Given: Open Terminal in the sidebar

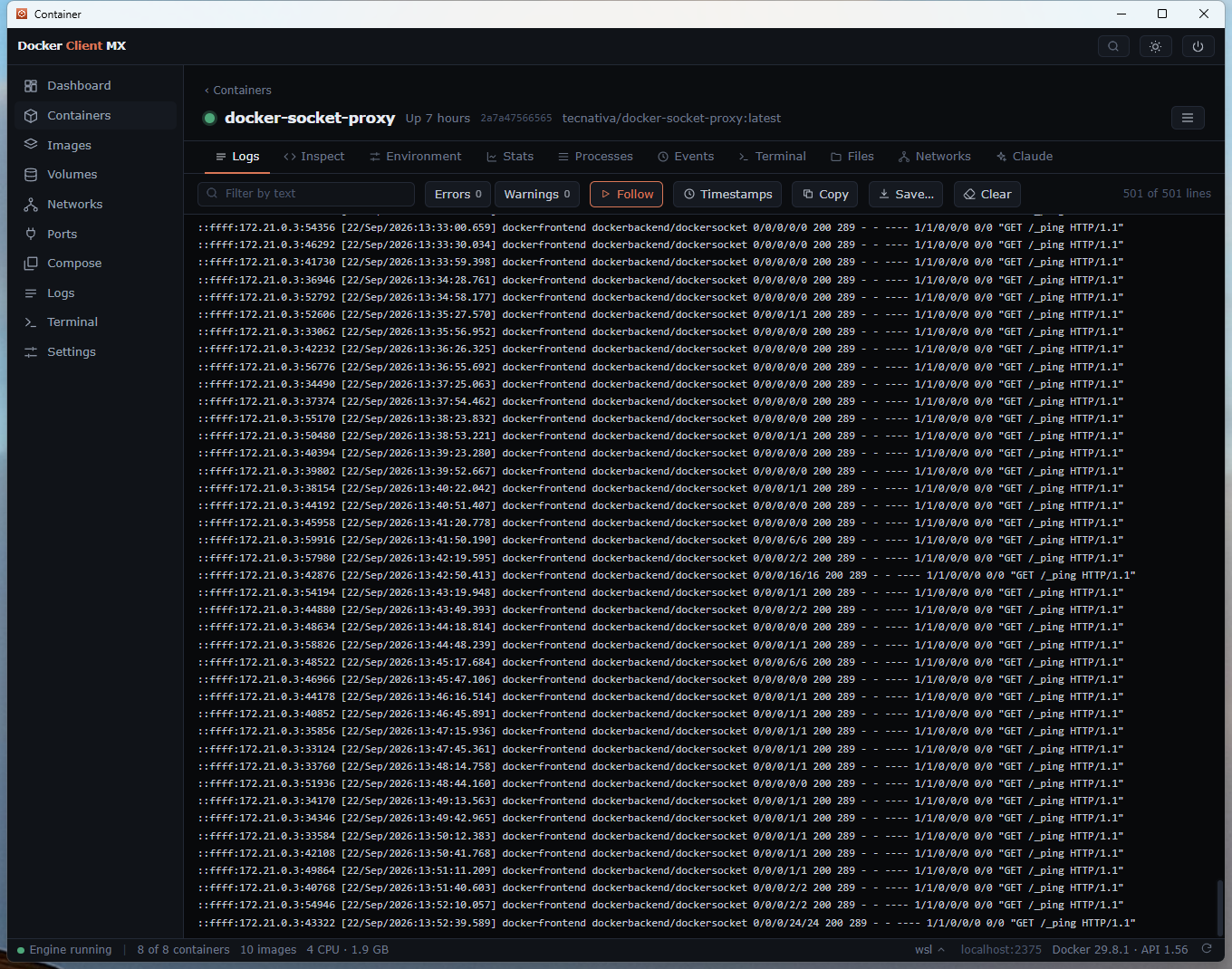Looking at the screenshot, I should tap(95, 321).
